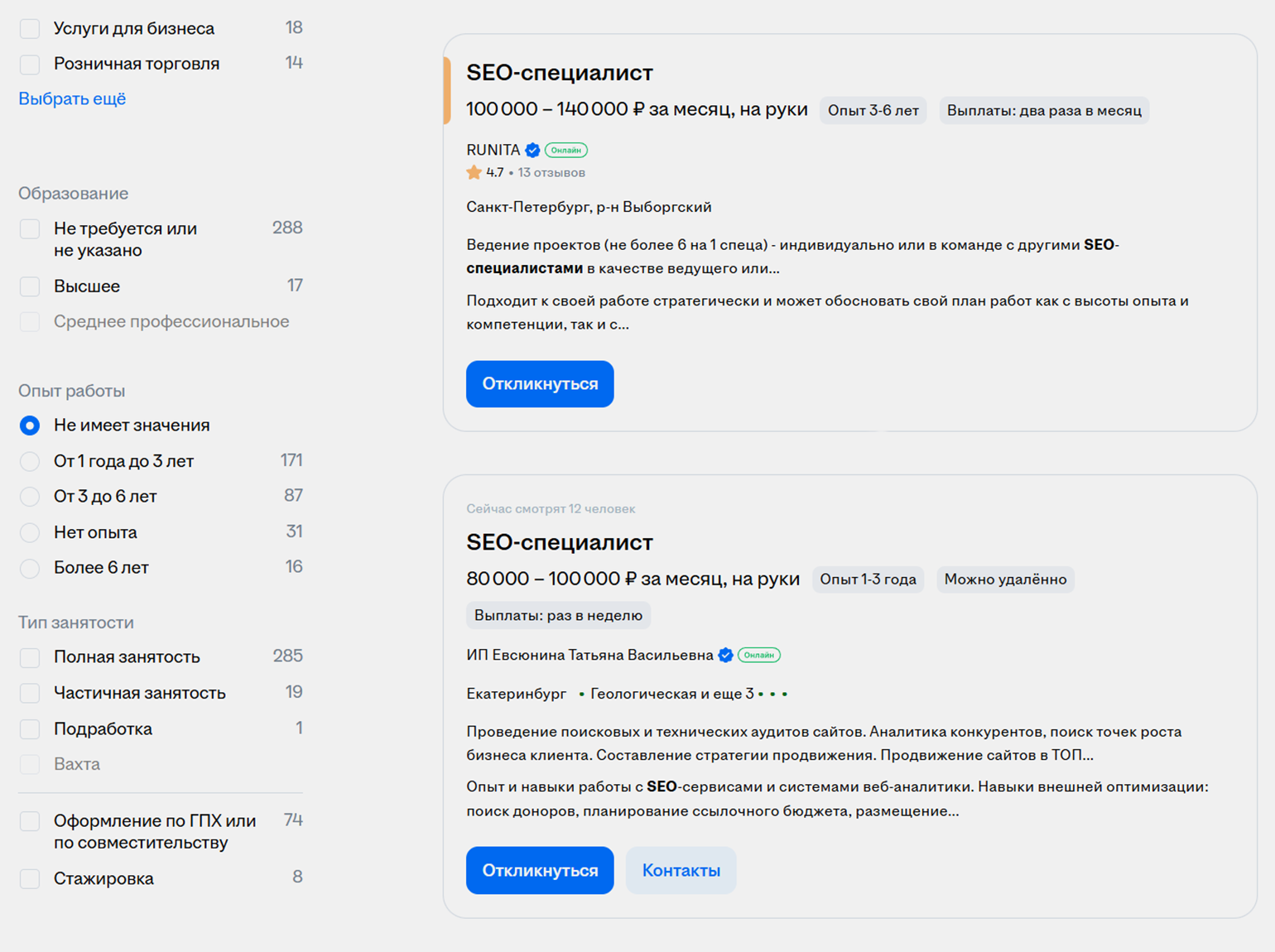Click verified badge beside ИП Евсюнина Татьяна Васильевна

pos(726,655)
